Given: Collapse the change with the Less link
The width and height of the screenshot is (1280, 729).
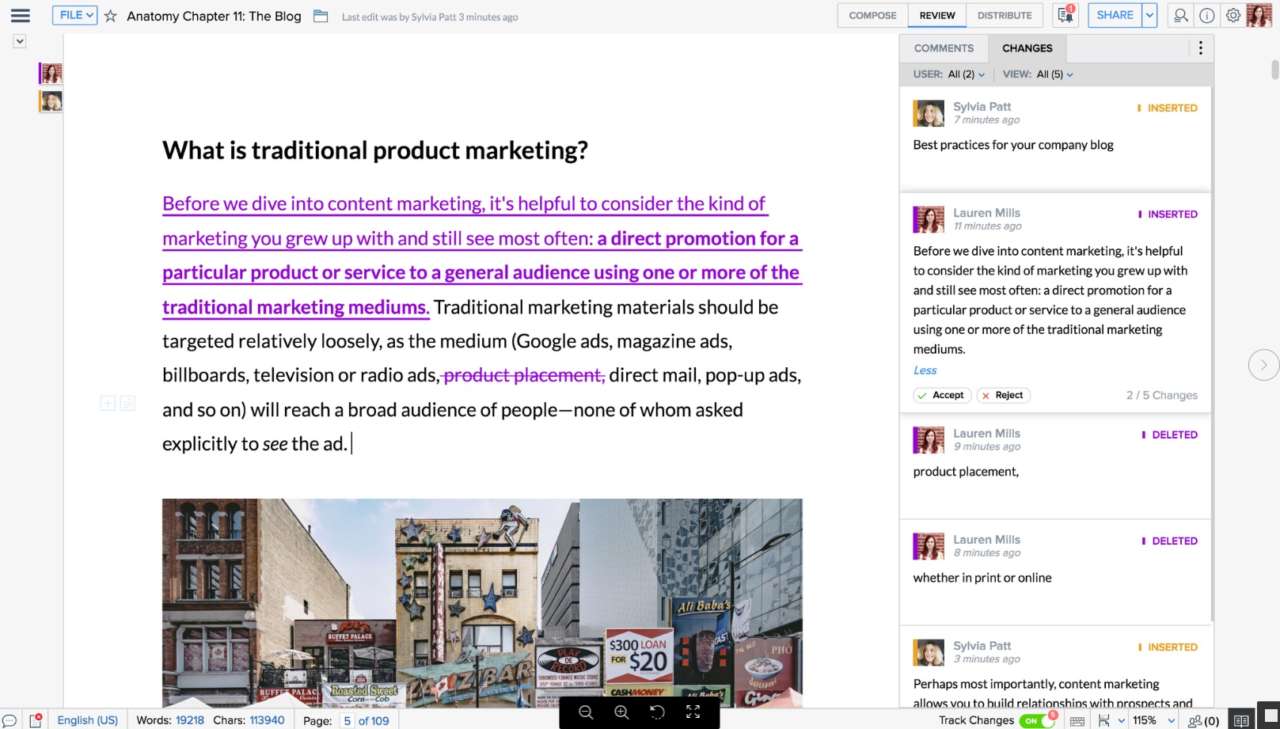Looking at the screenshot, I should (x=925, y=370).
